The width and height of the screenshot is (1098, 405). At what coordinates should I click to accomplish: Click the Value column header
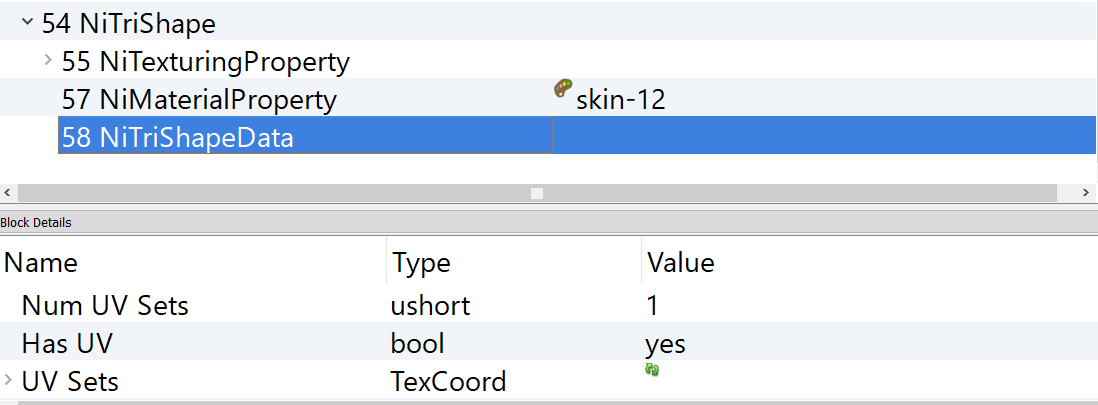coord(680,263)
